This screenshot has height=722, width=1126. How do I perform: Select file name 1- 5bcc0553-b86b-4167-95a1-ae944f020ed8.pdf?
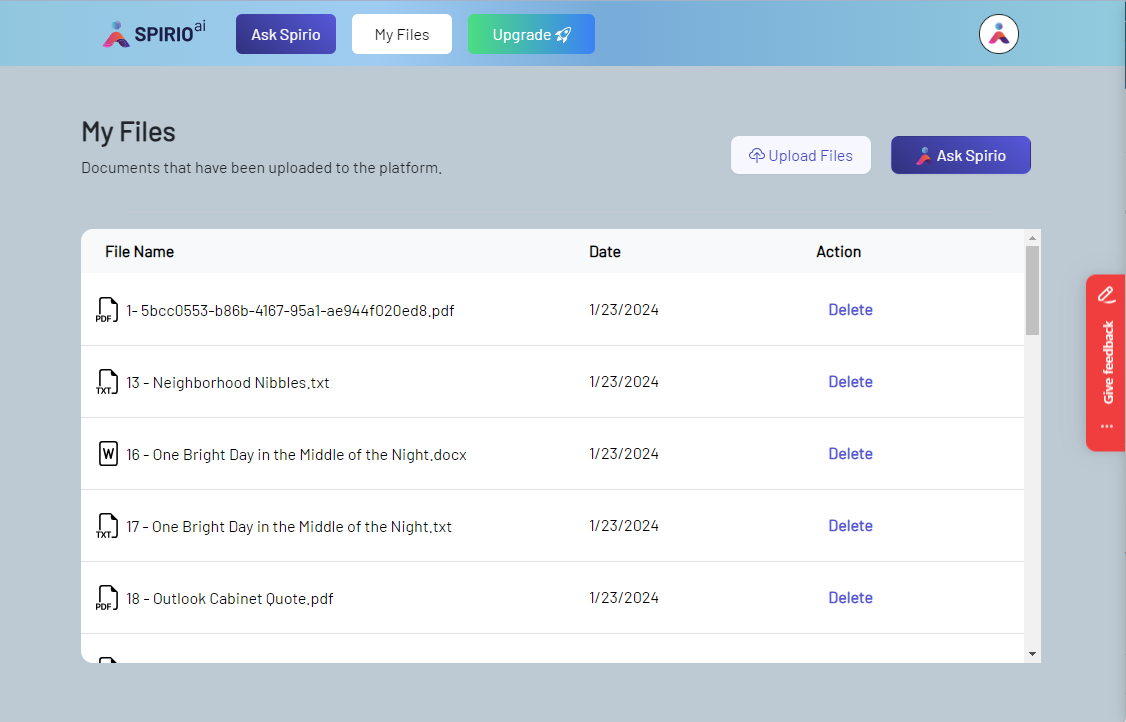(290, 310)
